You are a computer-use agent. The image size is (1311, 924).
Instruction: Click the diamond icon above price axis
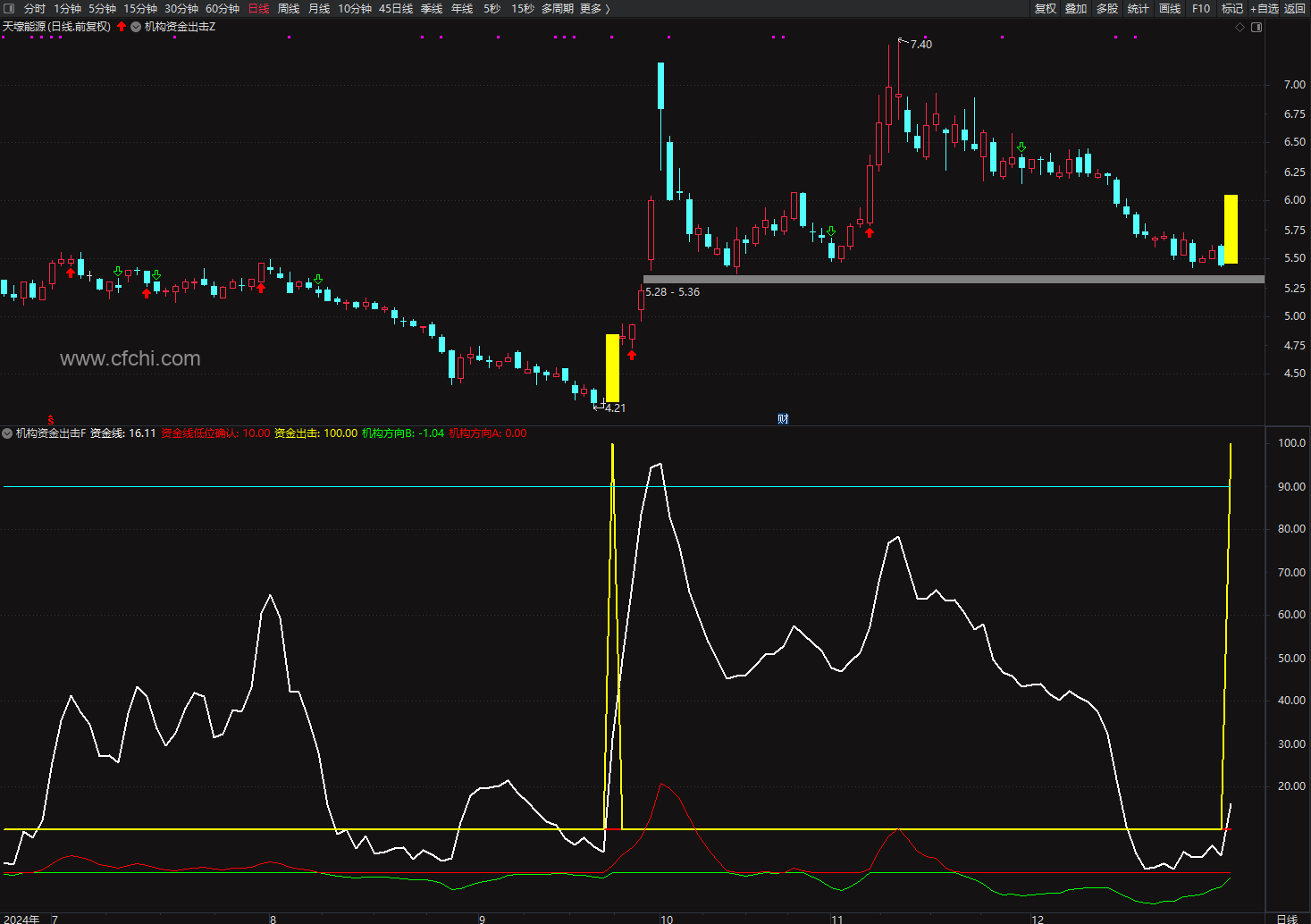[x=1240, y=27]
